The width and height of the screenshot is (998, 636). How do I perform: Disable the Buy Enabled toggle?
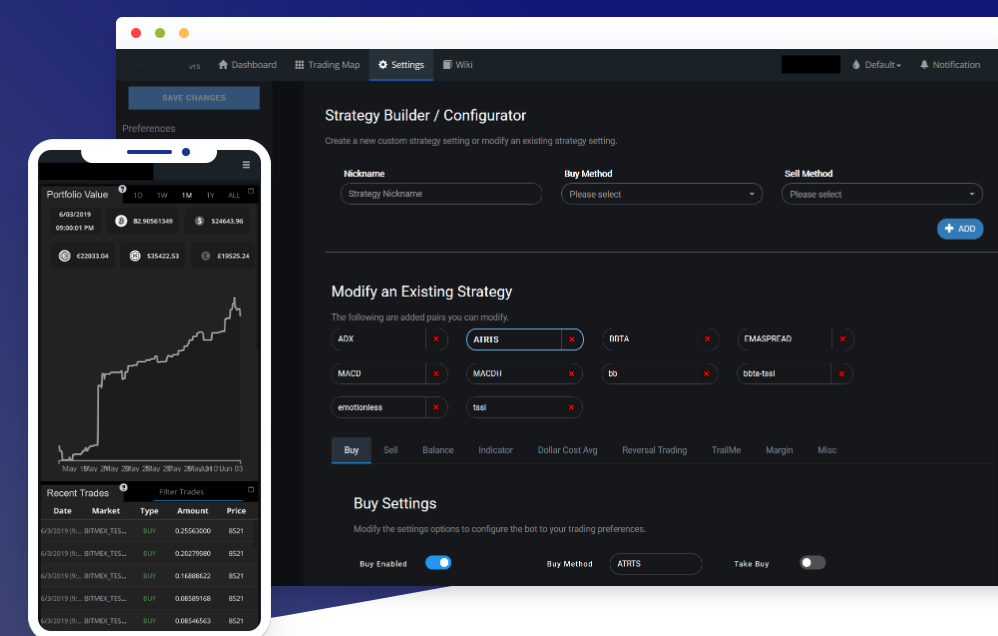coord(438,563)
